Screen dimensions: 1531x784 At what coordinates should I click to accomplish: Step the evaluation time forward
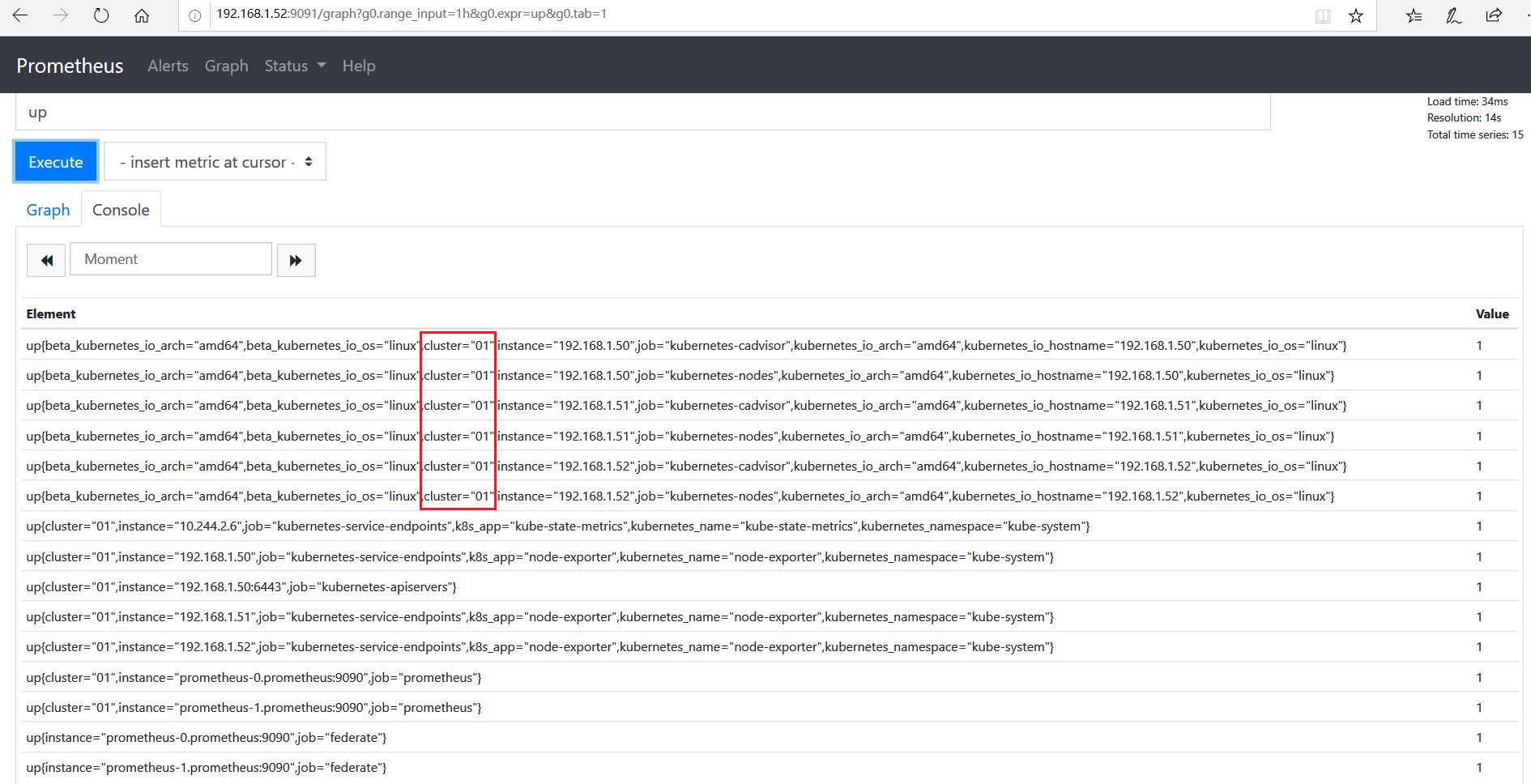296,260
